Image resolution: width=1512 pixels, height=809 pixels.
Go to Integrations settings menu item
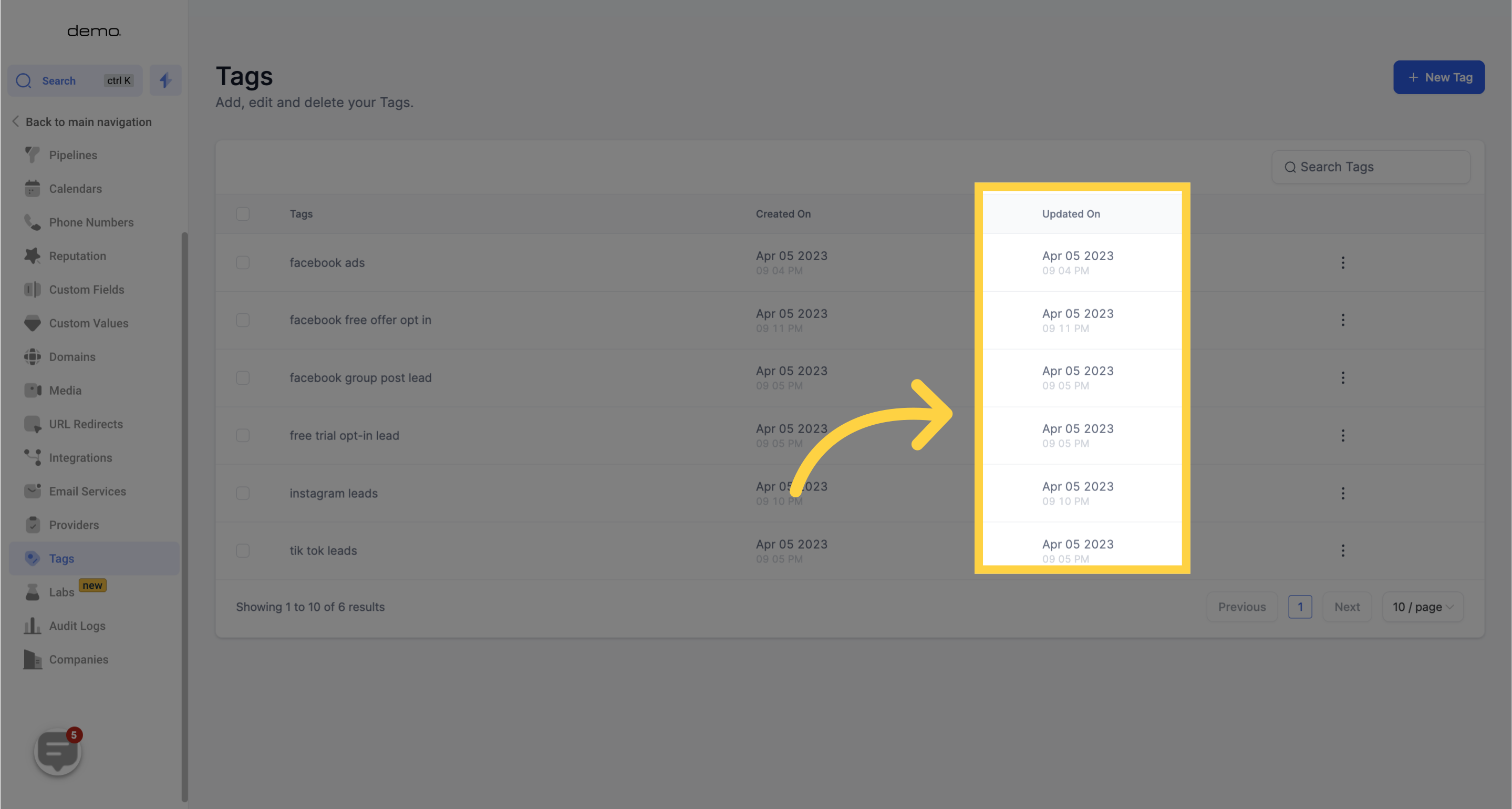click(x=80, y=458)
